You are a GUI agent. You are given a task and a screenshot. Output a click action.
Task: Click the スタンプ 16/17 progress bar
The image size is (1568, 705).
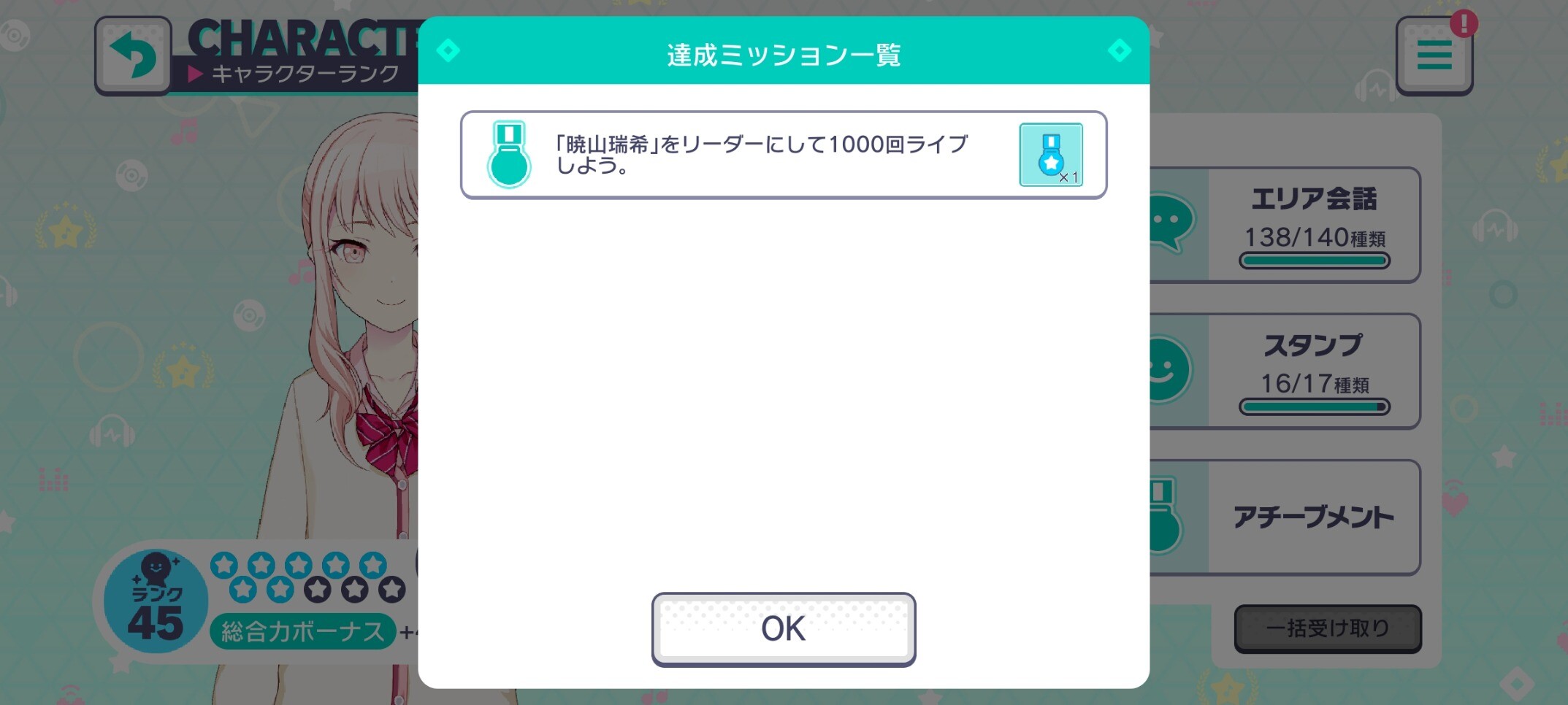click(x=1315, y=407)
